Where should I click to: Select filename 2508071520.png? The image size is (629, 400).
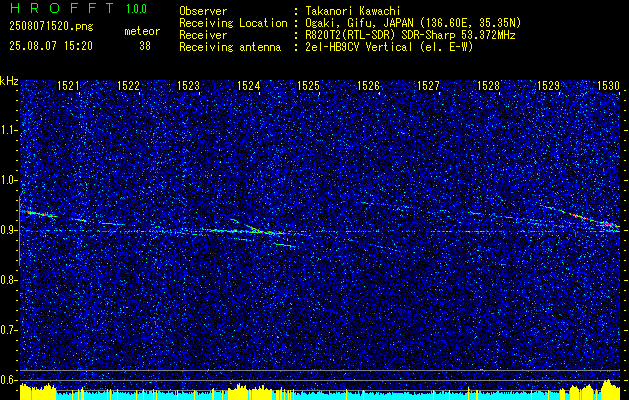click(x=51, y=26)
